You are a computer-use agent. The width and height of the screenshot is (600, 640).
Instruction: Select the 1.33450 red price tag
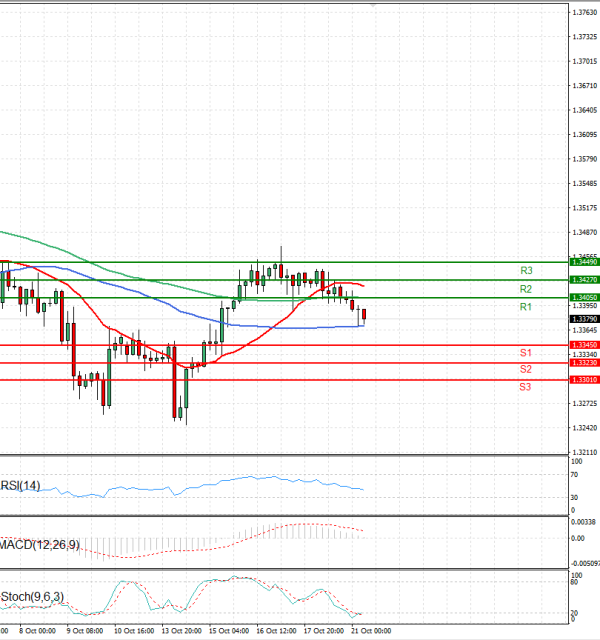click(584, 345)
